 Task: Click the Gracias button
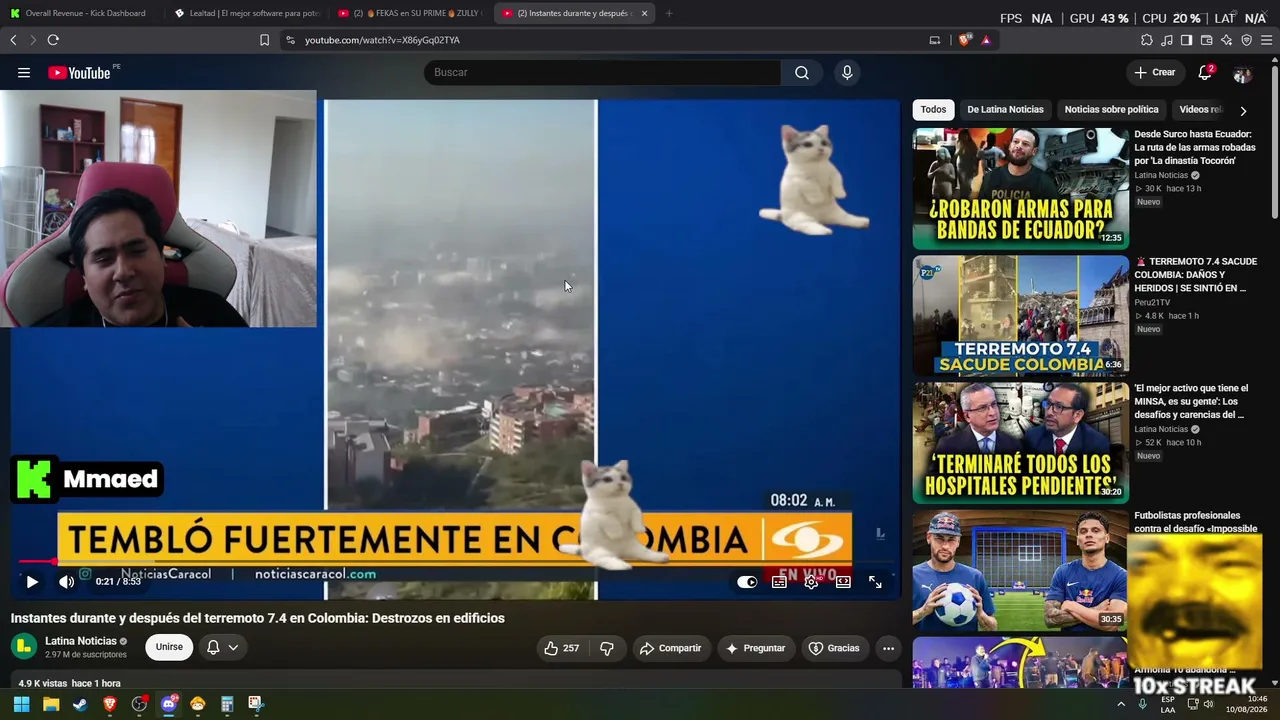(834, 648)
